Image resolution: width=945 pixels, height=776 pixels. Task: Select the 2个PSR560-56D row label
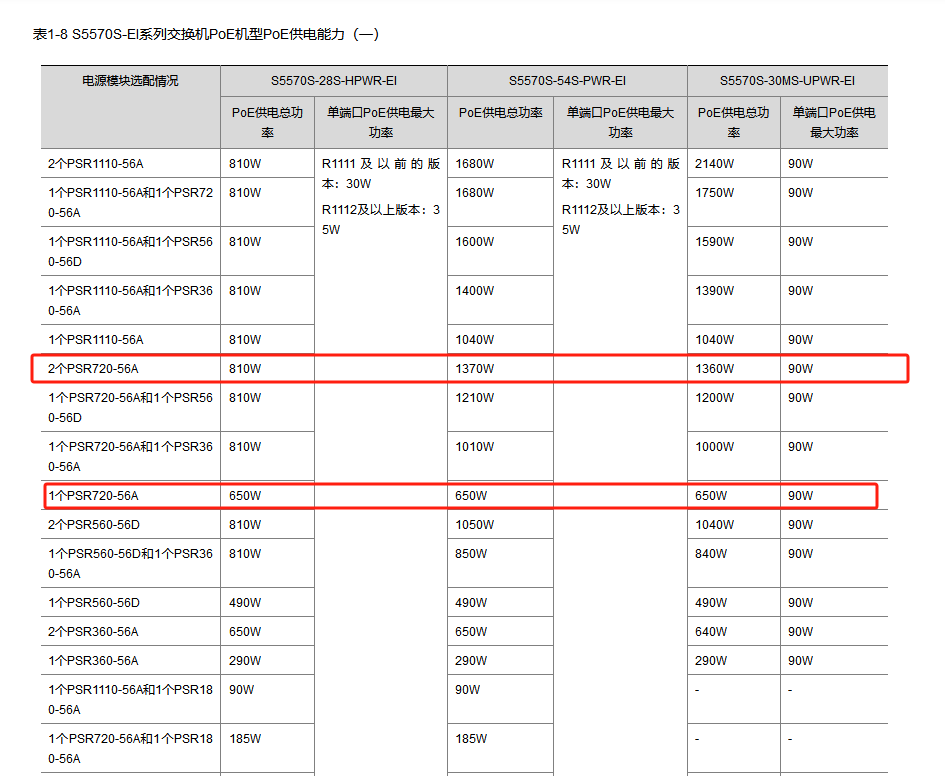94,525
